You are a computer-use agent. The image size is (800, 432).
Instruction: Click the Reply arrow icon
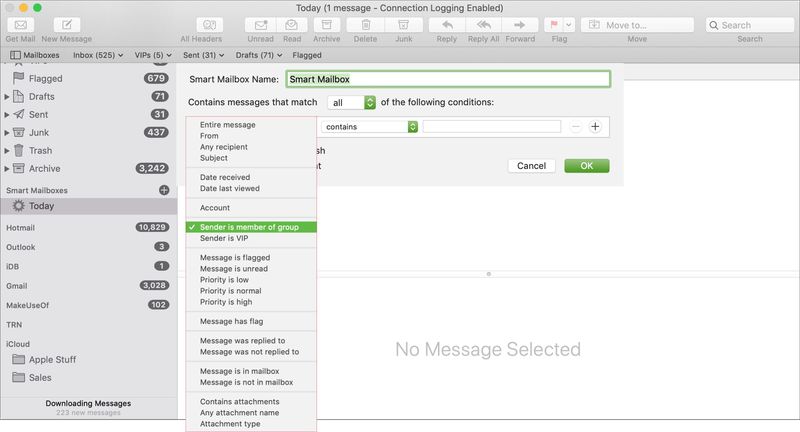(x=447, y=25)
